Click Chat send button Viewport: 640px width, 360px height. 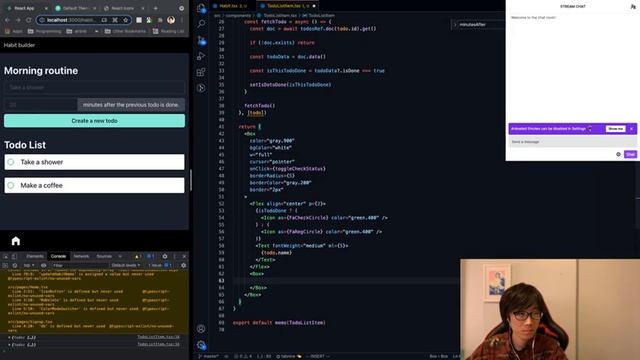tap(630, 154)
